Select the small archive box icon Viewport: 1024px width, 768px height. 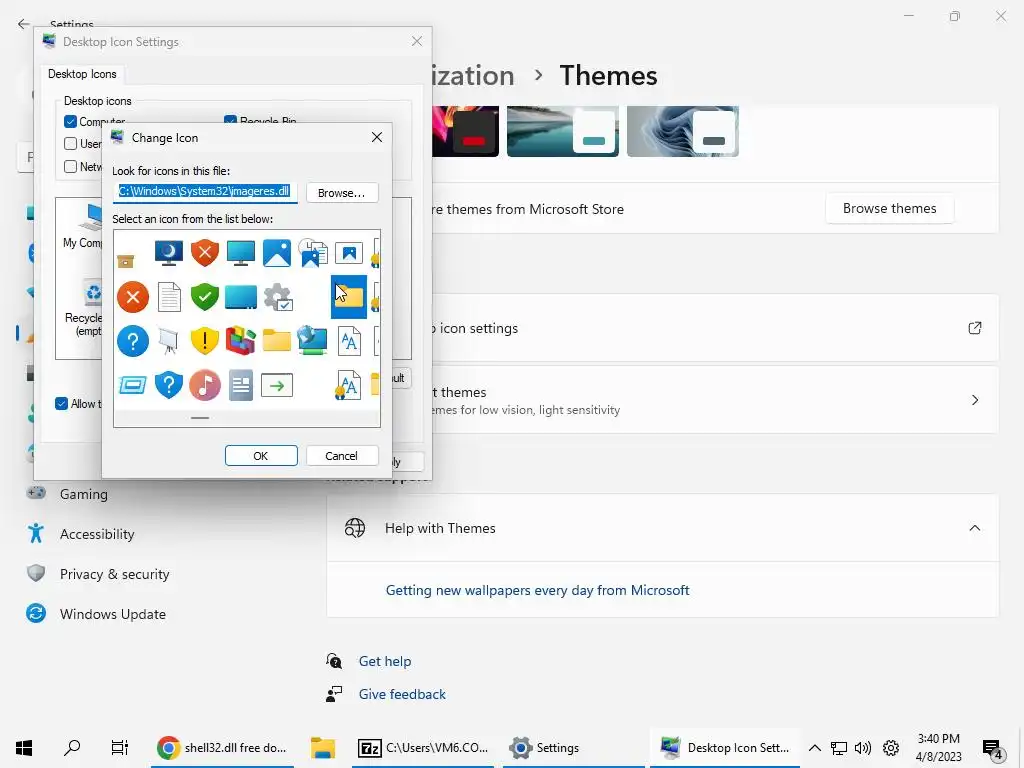pos(125,261)
